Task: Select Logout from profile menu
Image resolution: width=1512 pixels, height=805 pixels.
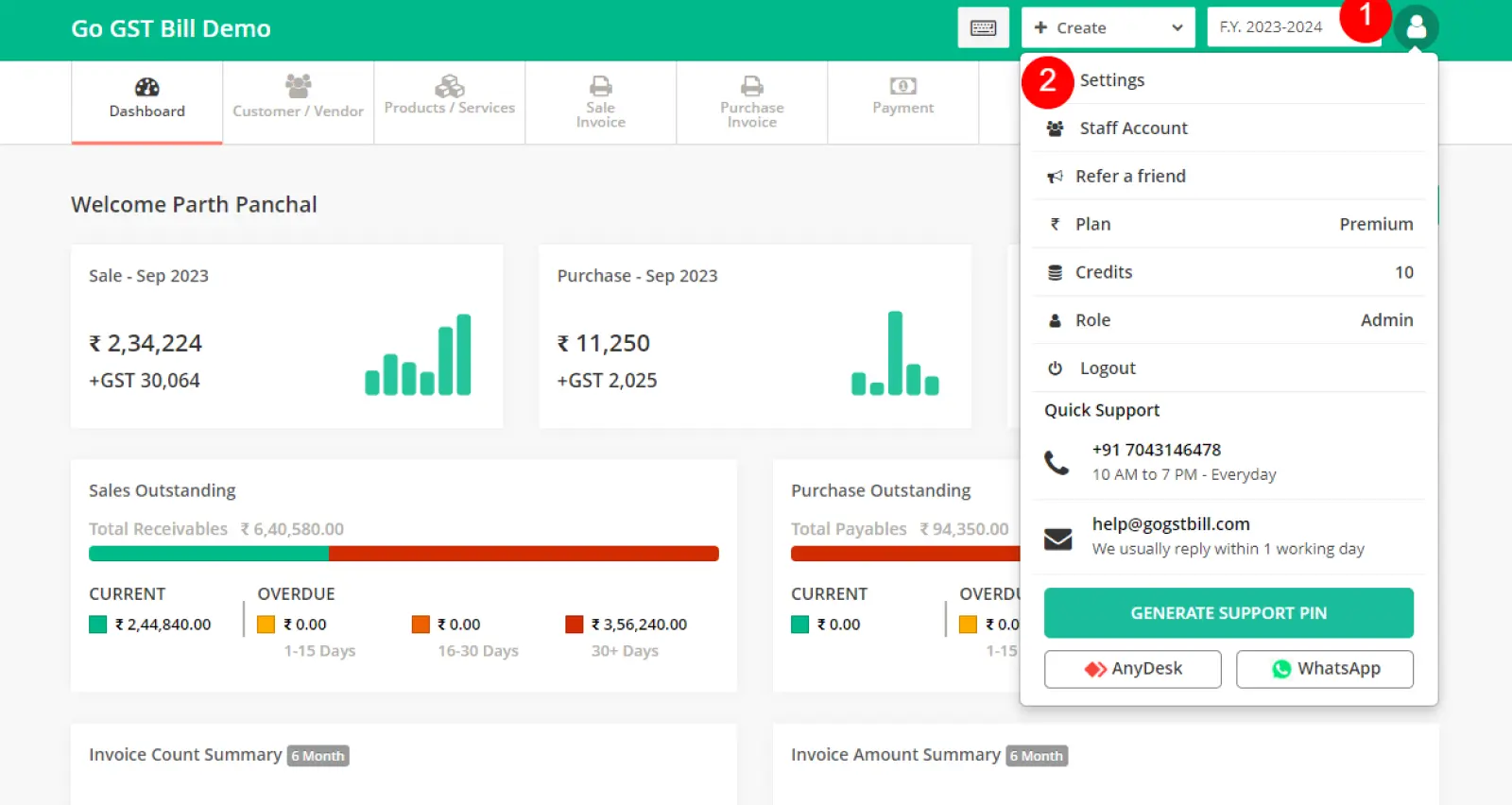Action: pyautogui.click(x=1228, y=368)
